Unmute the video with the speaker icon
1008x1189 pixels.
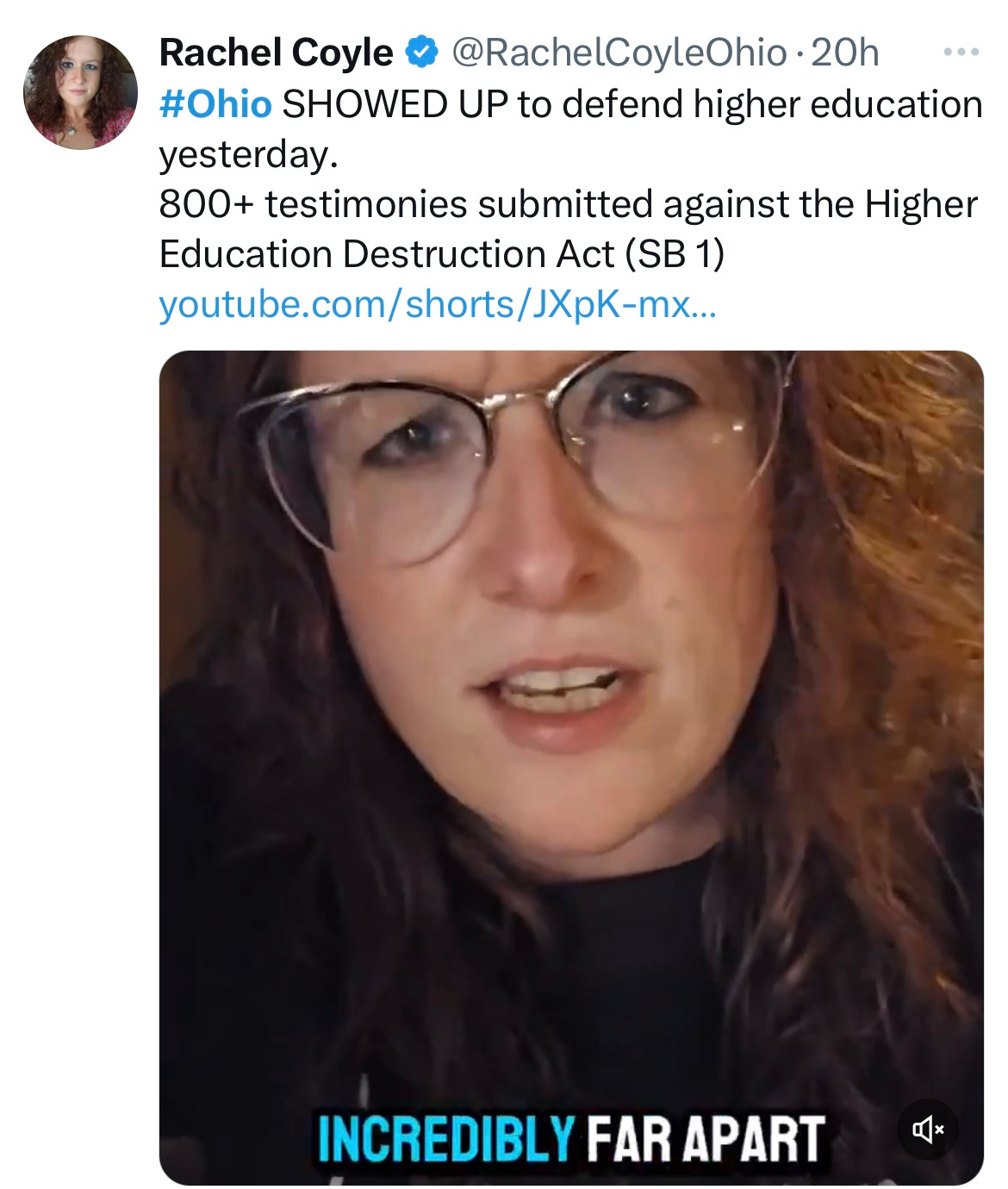coord(928,1129)
